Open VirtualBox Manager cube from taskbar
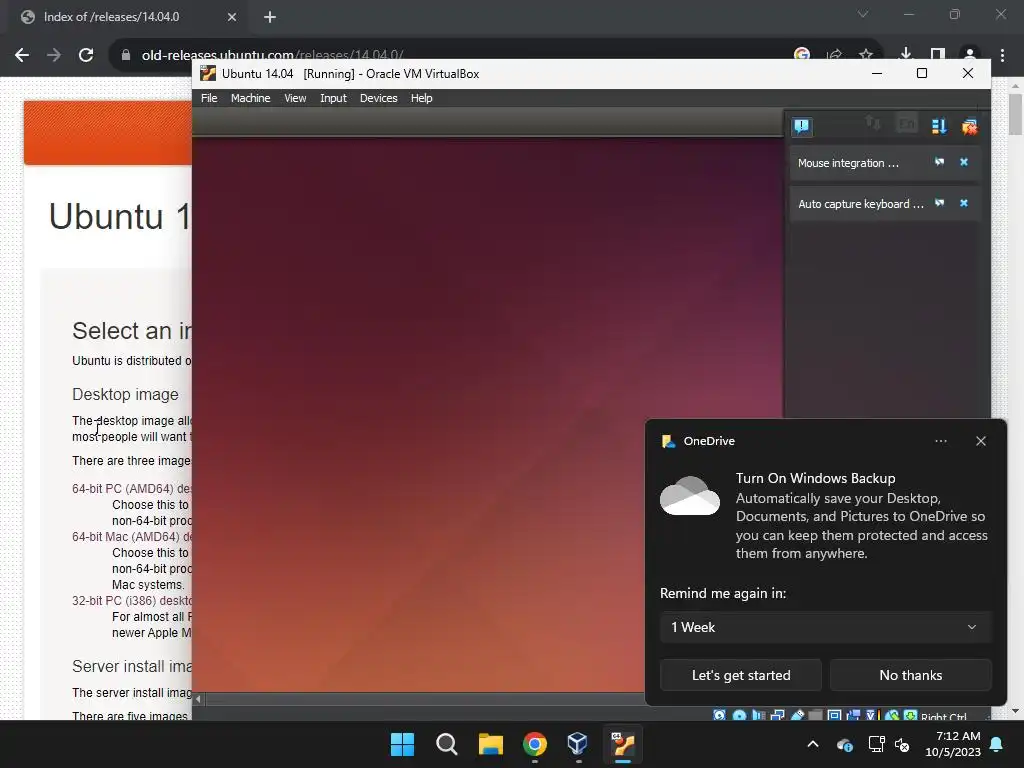1024x768 pixels. pyautogui.click(x=578, y=744)
